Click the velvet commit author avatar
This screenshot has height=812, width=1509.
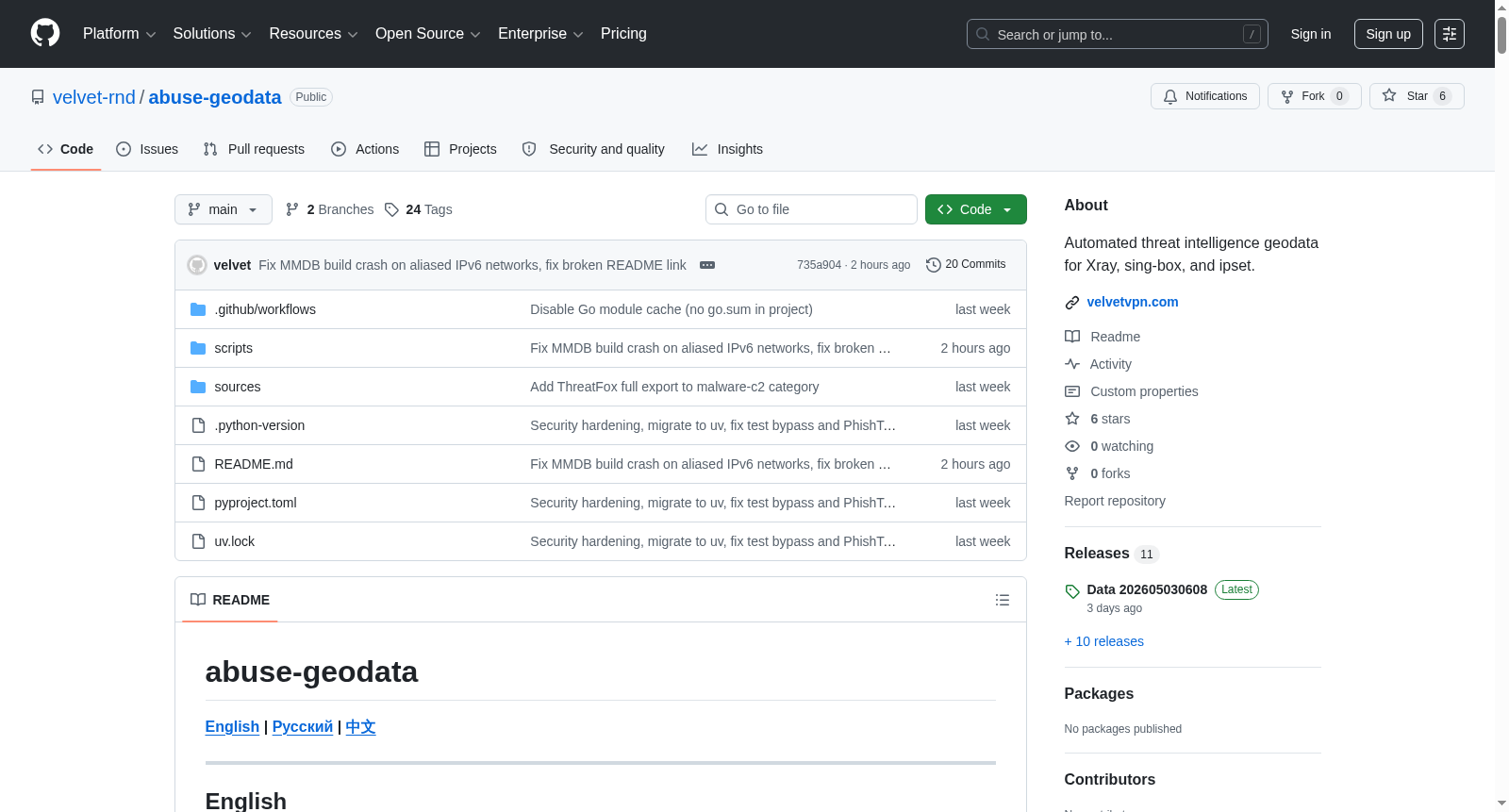point(197,265)
